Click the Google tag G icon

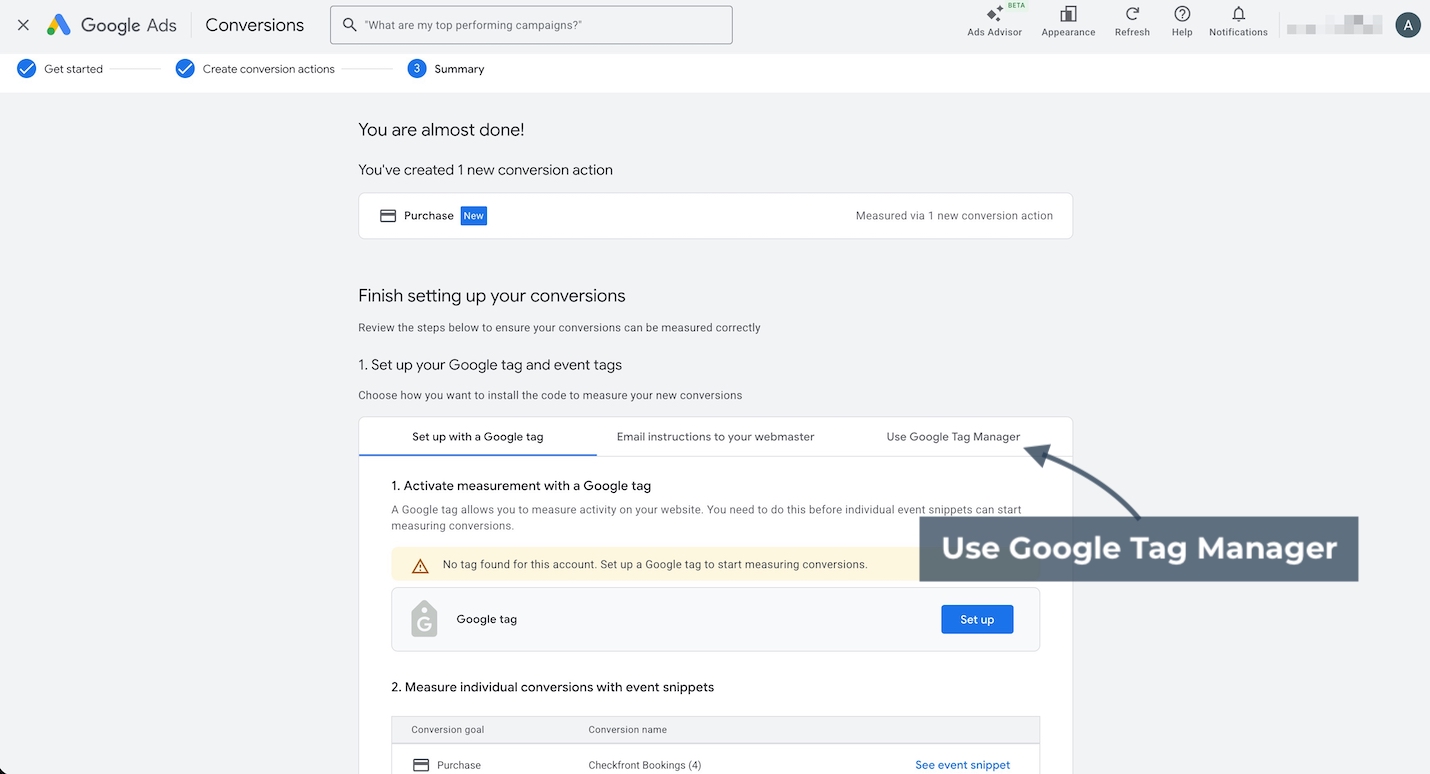click(x=424, y=619)
